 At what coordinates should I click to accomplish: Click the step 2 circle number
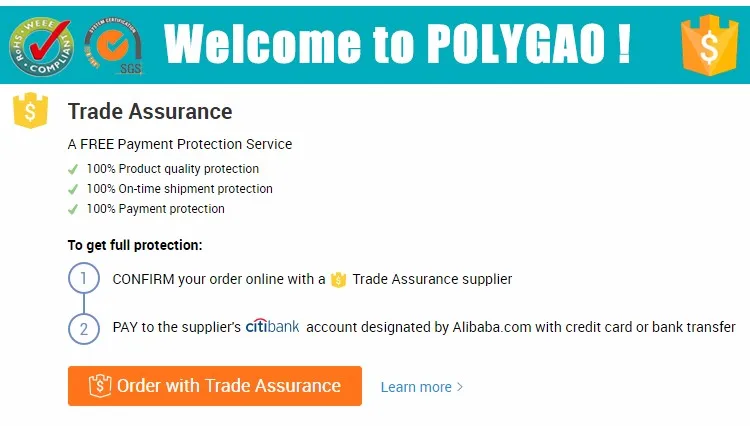tap(84, 329)
